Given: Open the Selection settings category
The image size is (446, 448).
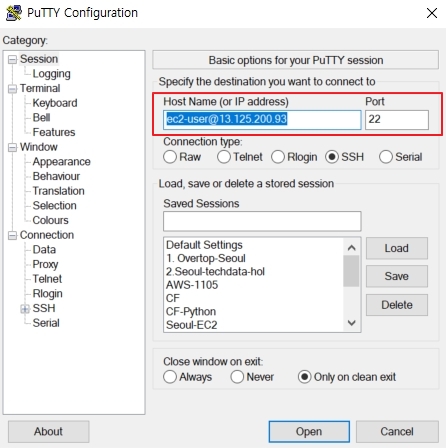Looking at the screenshot, I should tap(54, 206).
